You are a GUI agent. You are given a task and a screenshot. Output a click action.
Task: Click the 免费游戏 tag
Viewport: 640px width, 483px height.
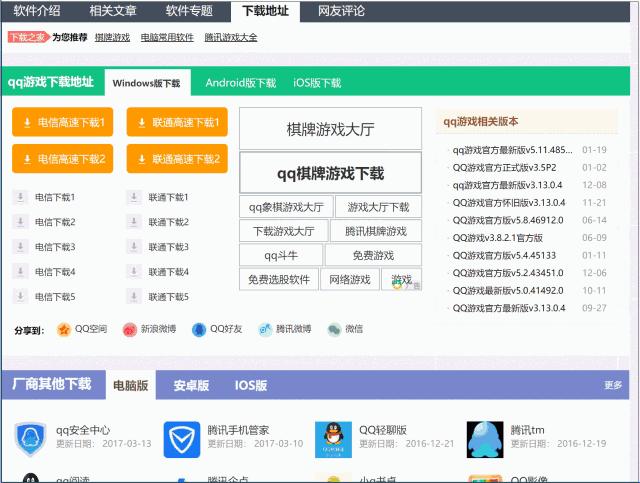point(373,256)
